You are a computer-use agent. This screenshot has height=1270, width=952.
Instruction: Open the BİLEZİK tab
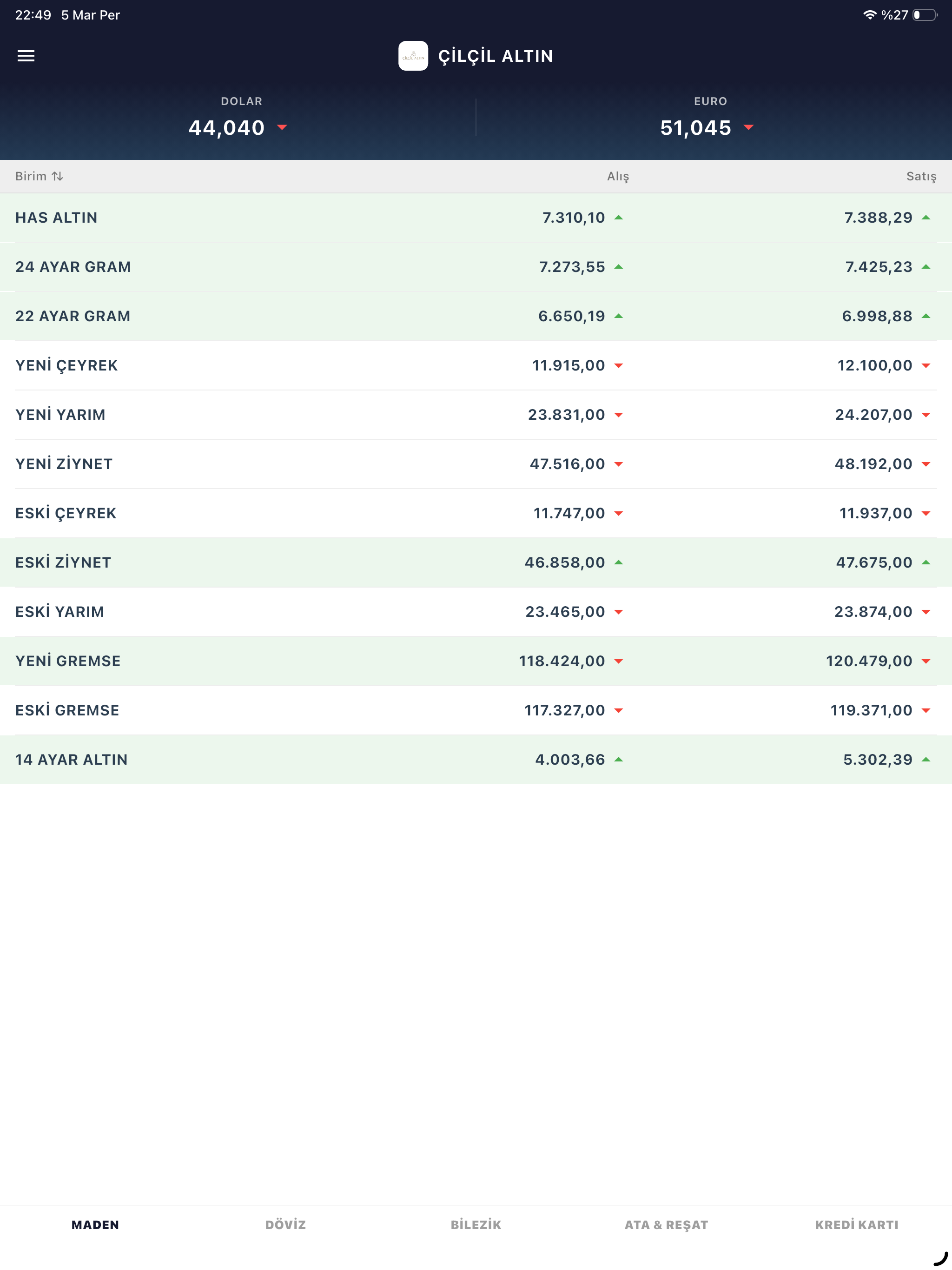tap(476, 1224)
